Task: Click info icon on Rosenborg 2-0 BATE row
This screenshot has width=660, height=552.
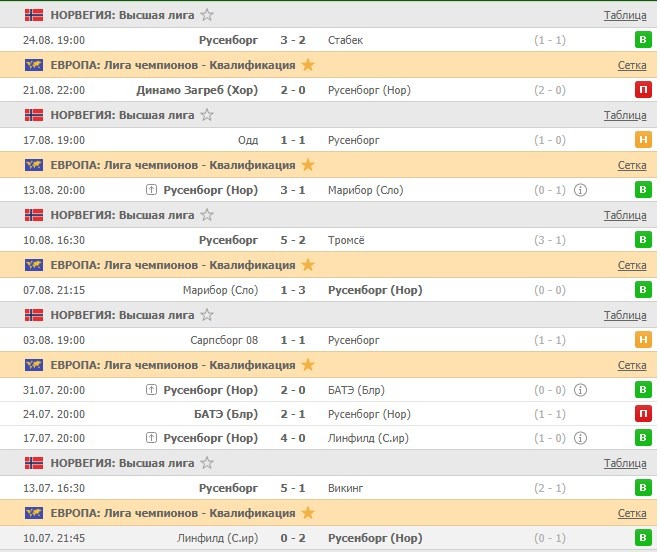Action: pos(580,390)
